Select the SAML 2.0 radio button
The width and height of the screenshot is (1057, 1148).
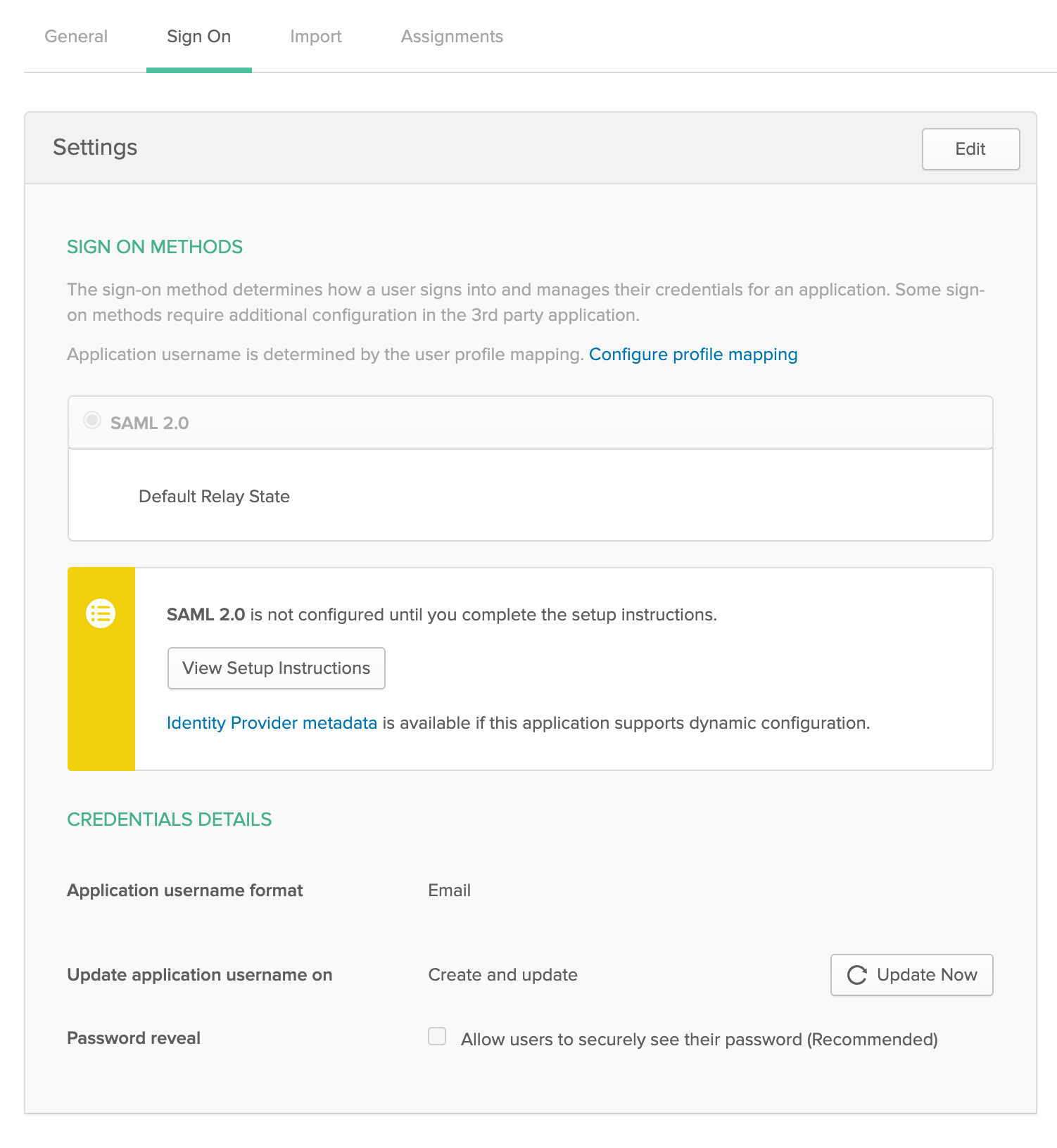[x=91, y=421]
